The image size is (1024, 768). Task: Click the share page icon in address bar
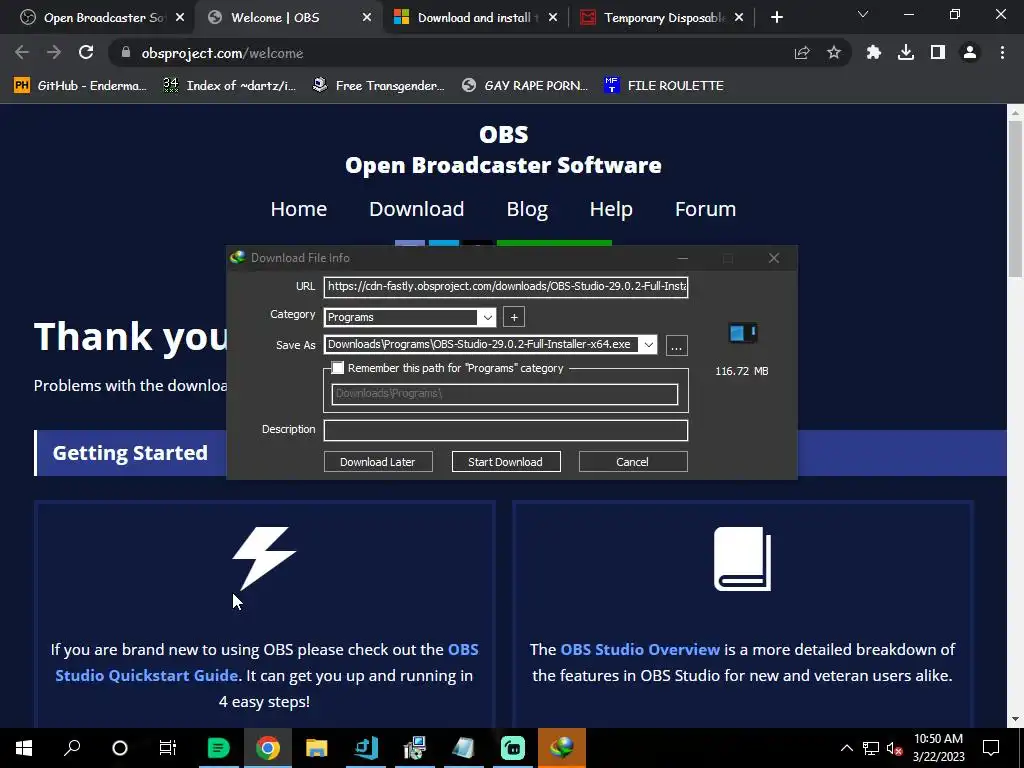pos(802,53)
